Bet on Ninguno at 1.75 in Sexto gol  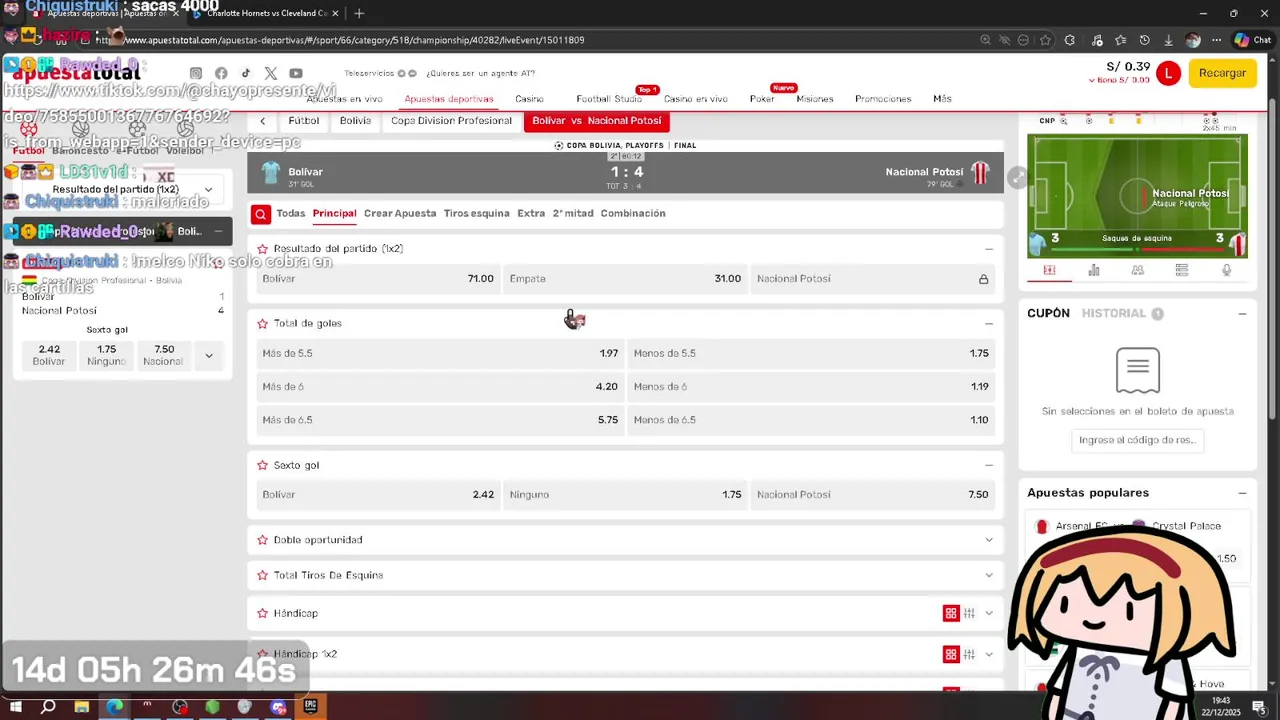pyautogui.click(x=625, y=495)
